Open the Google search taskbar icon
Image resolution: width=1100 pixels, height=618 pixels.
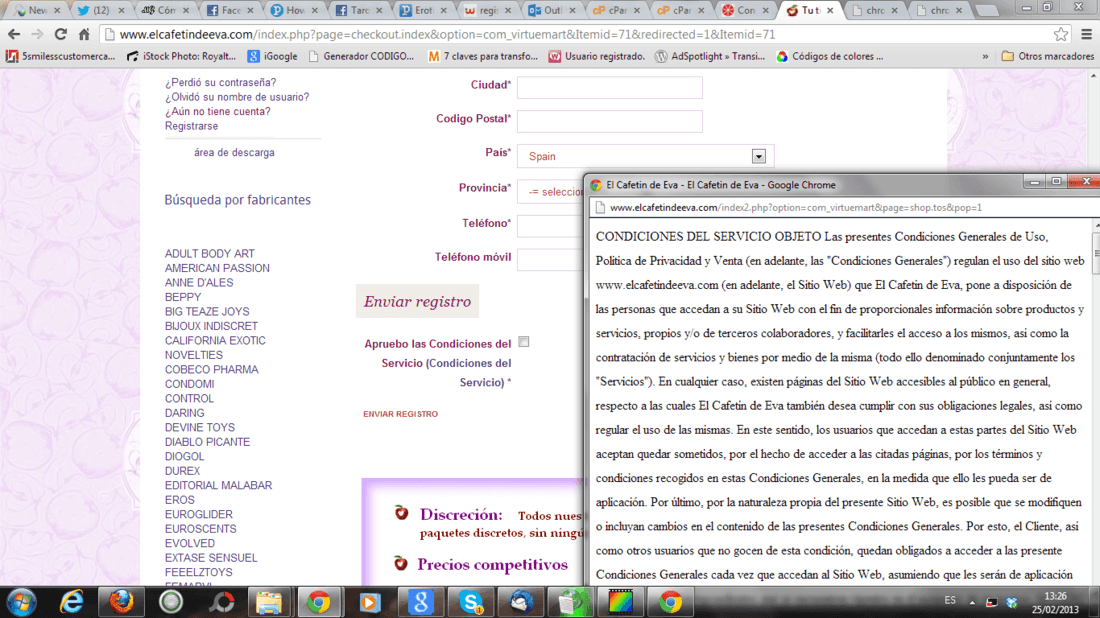420,602
